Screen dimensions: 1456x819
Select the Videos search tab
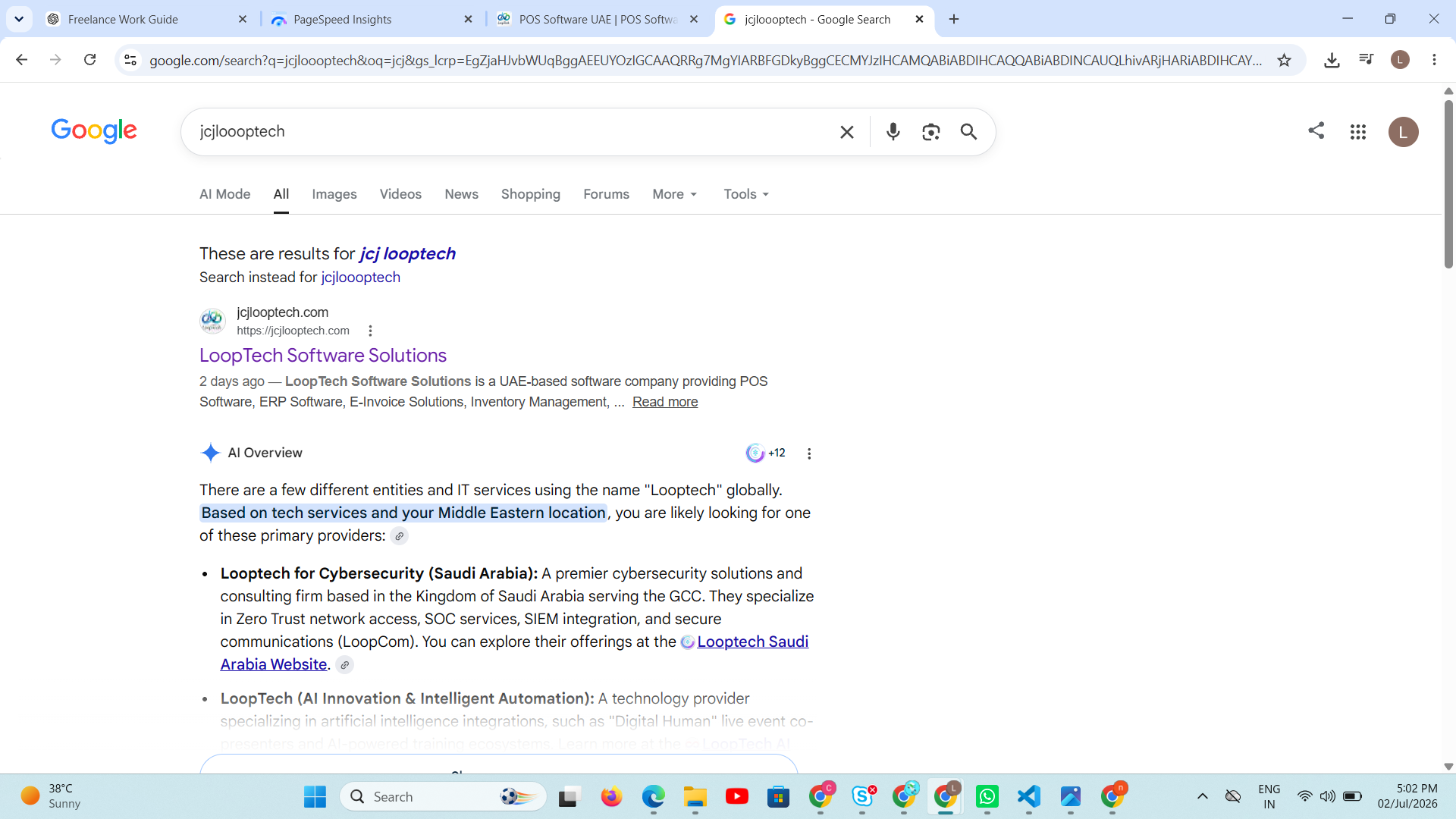pos(400,194)
